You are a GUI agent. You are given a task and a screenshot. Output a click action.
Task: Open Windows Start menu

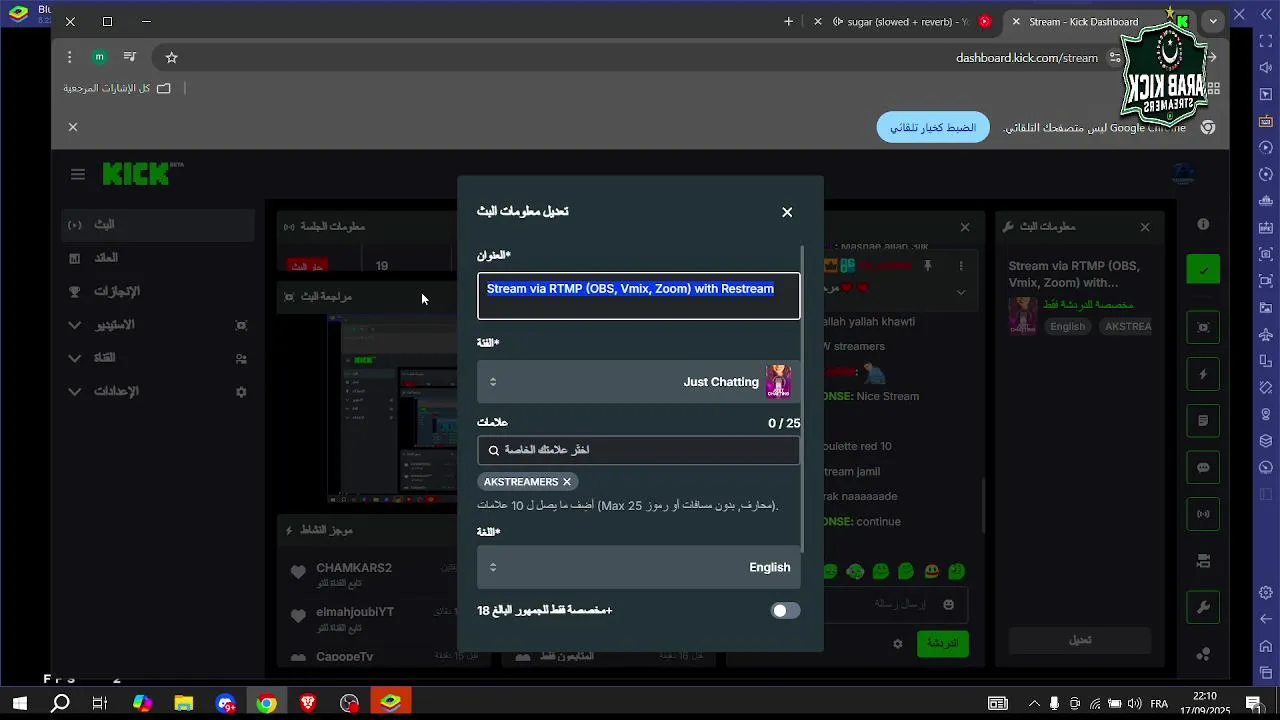tap(19, 703)
